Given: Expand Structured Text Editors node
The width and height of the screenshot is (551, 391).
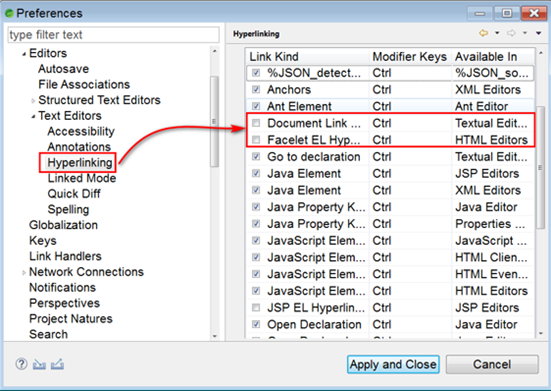Looking at the screenshot, I should [33, 101].
